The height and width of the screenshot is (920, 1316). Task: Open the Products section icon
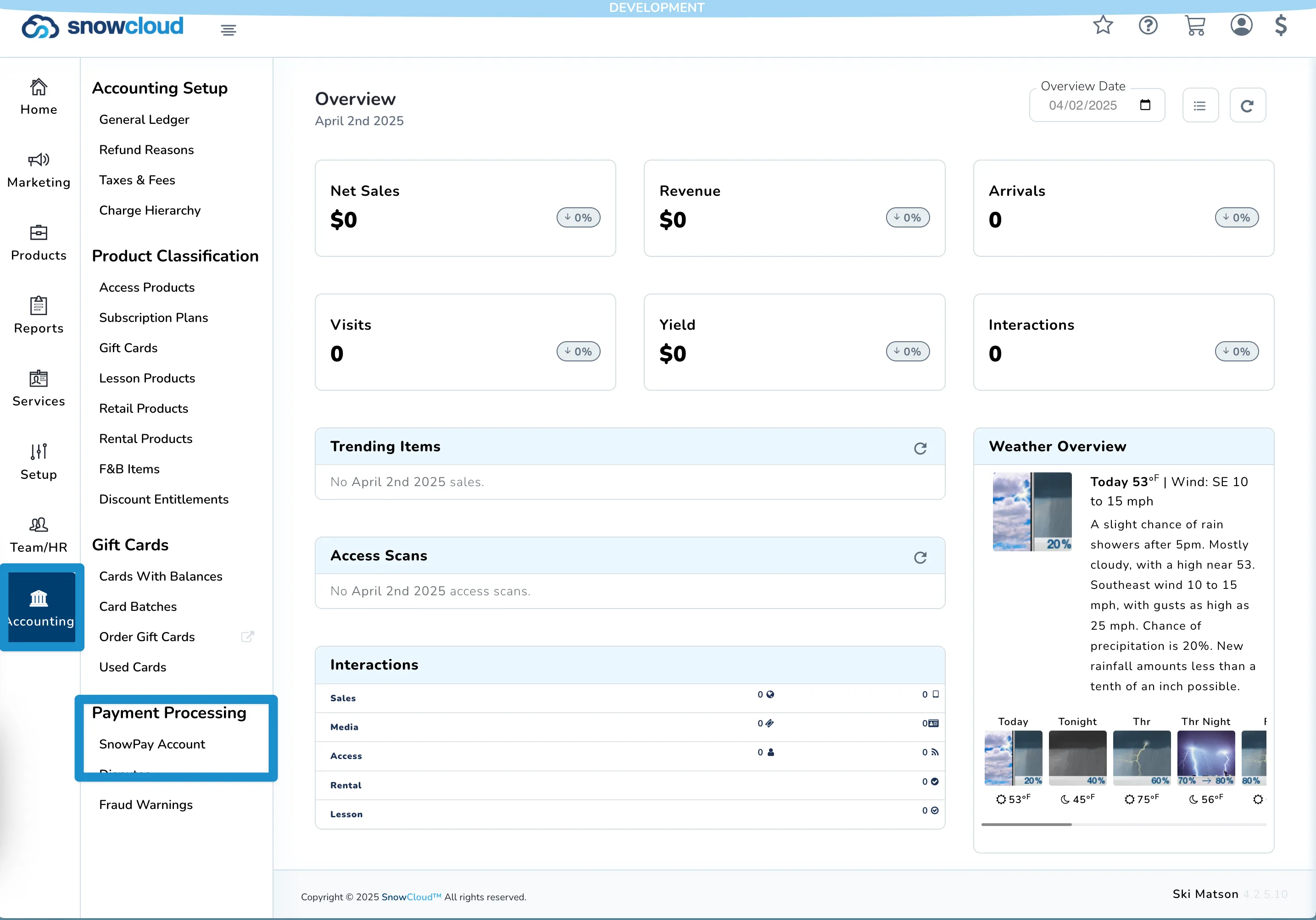click(x=39, y=233)
